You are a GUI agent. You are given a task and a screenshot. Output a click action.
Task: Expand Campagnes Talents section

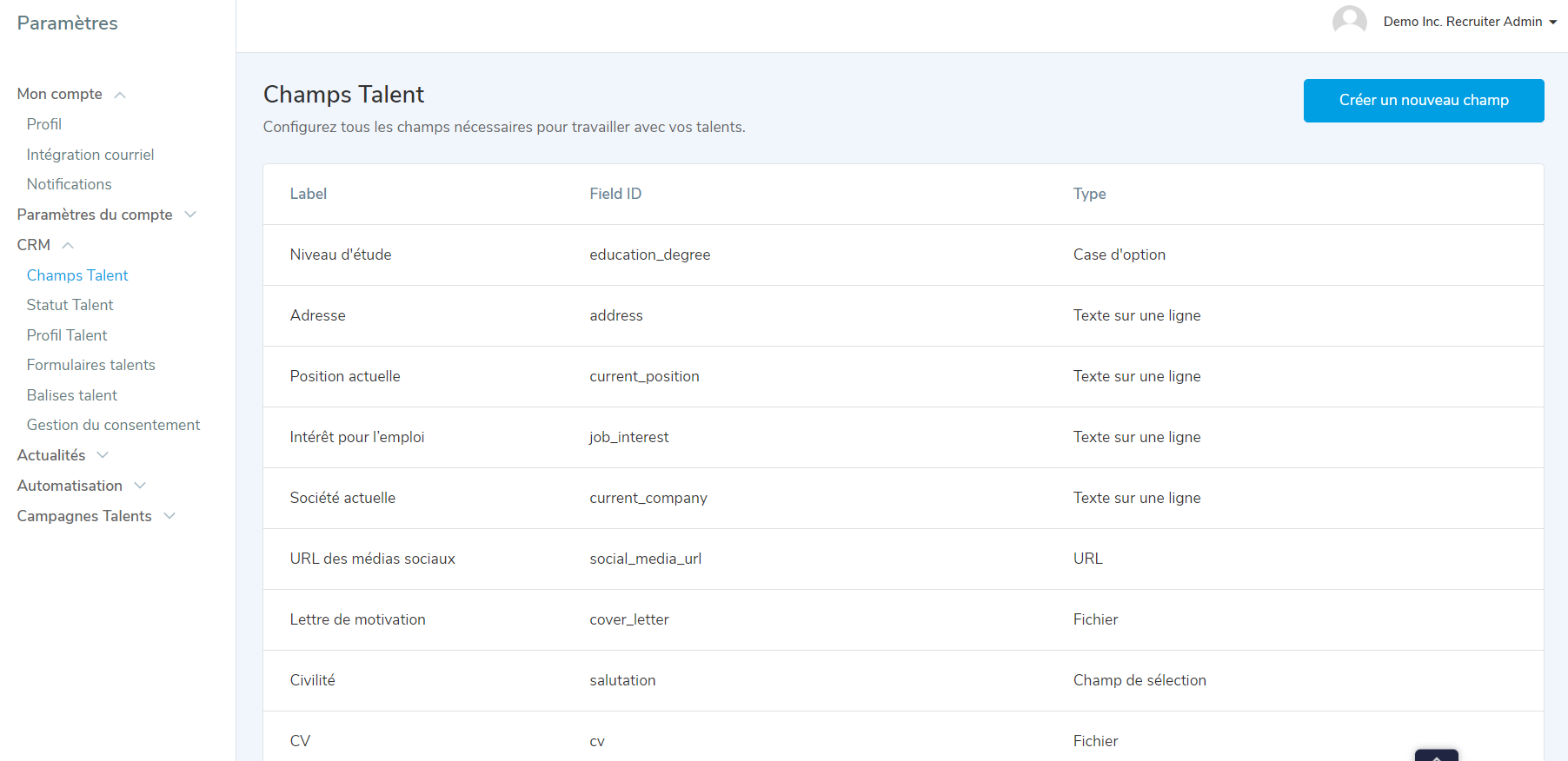[169, 516]
